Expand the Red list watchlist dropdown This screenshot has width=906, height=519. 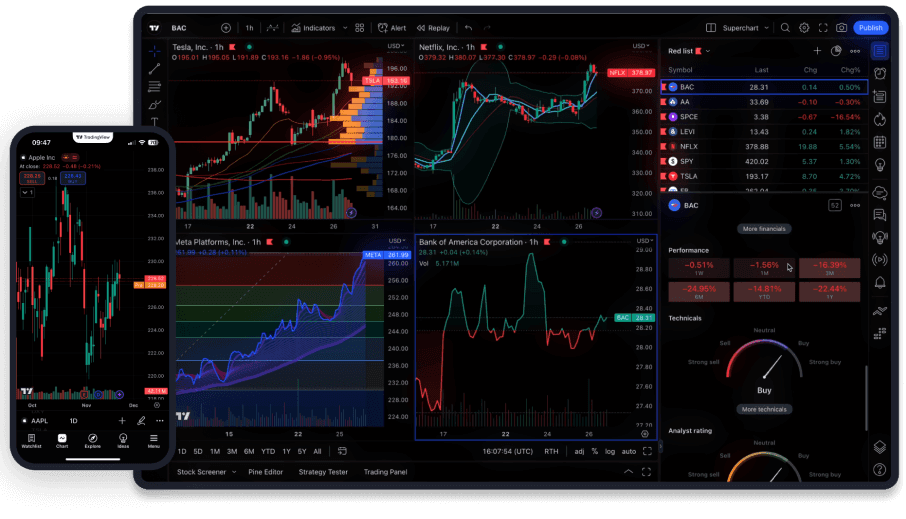coord(708,51)
